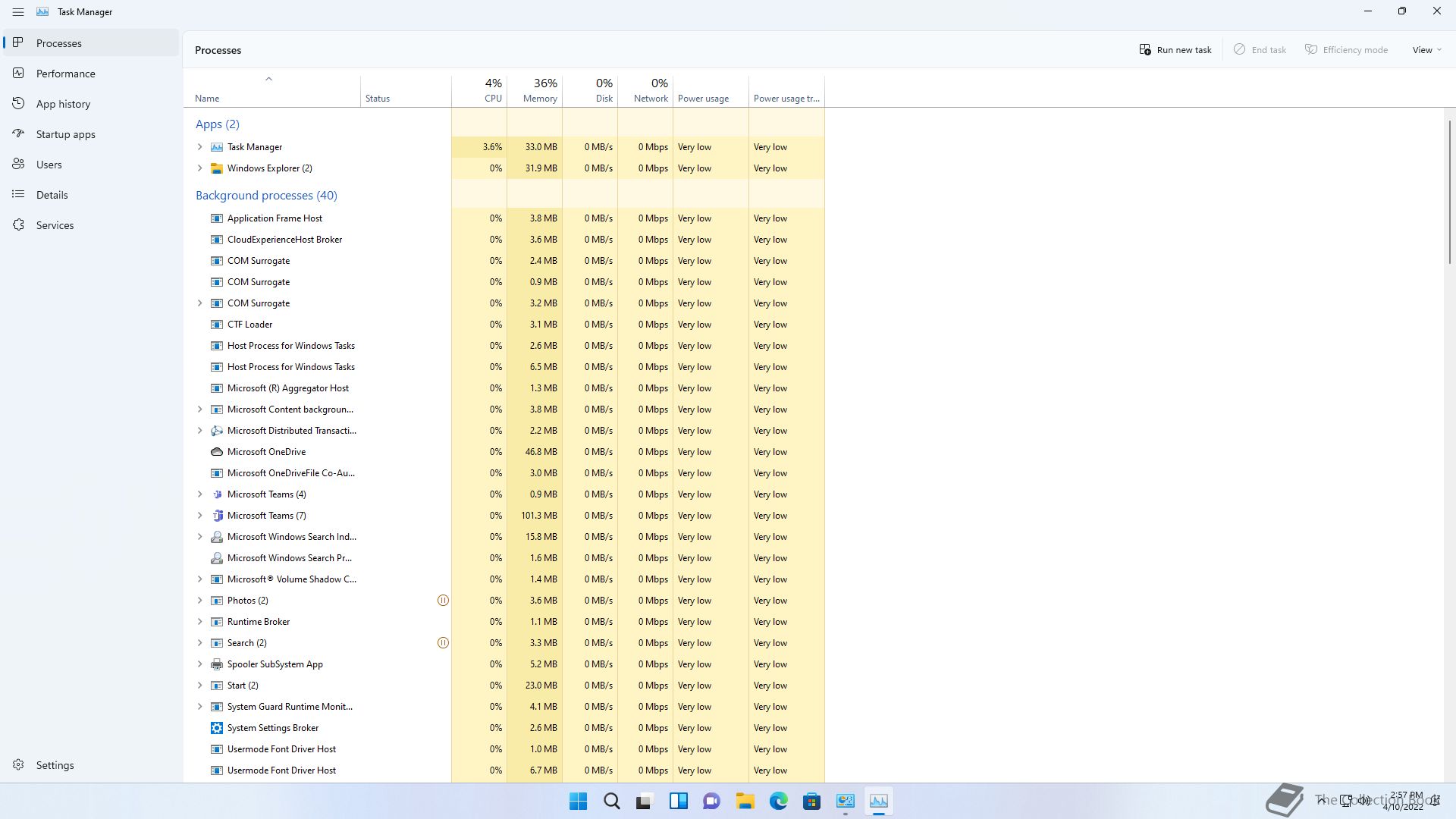Screen dimensions: 1456x819
Task: Open the taskbar clock showing 2:57 PM
Action: click(1403, 801)
